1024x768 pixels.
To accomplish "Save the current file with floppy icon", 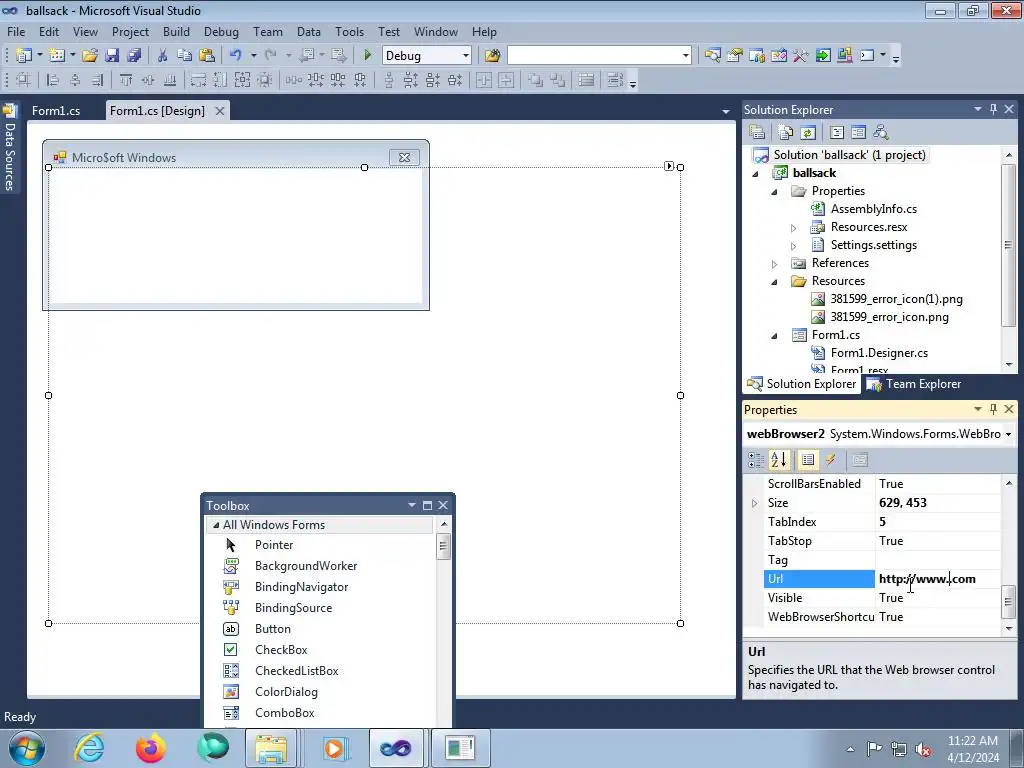I will click(112, 56).
